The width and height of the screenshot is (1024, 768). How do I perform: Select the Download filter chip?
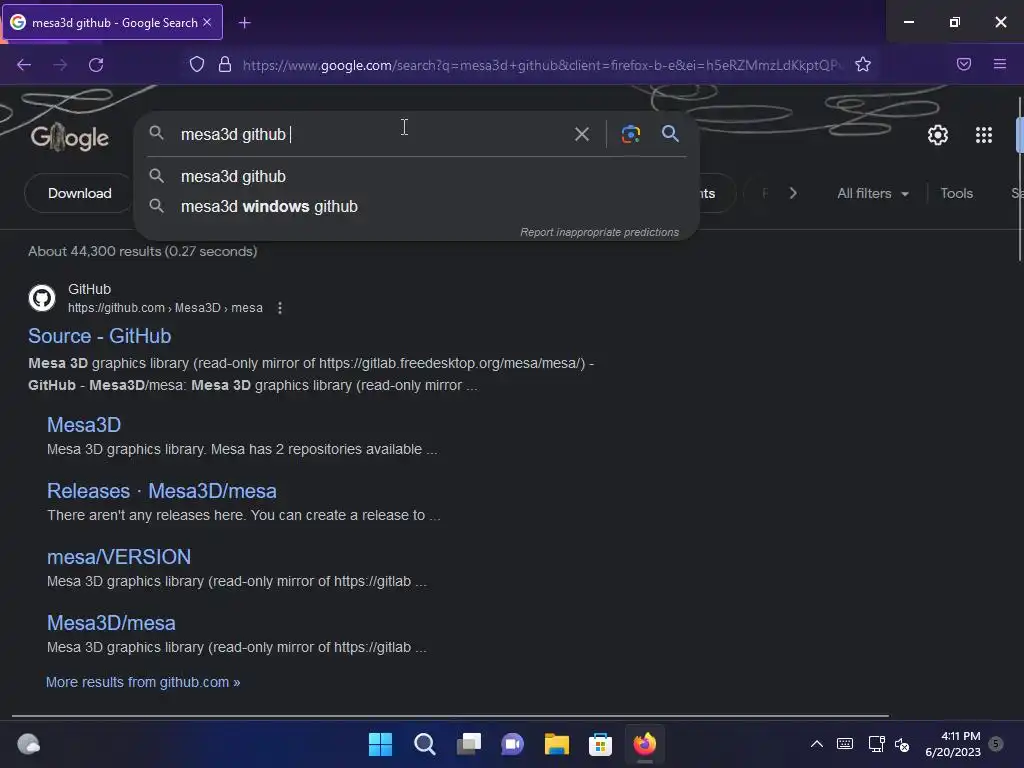80,193
